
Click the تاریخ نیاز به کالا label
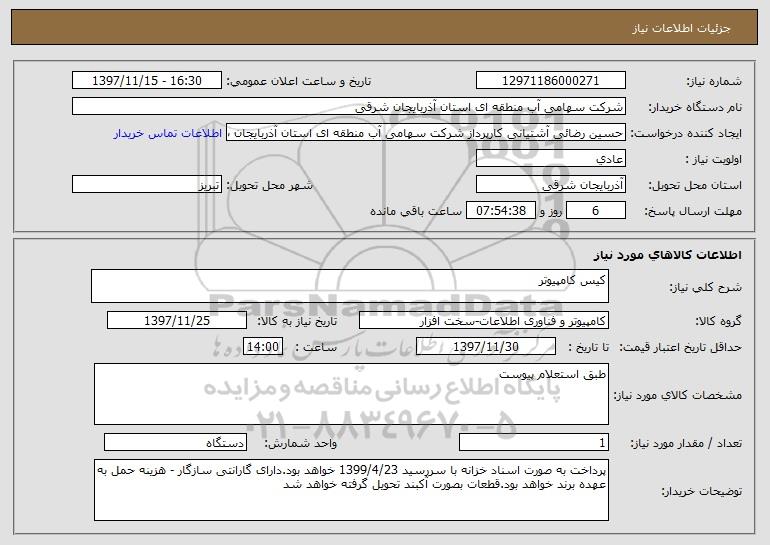(298, 322)
